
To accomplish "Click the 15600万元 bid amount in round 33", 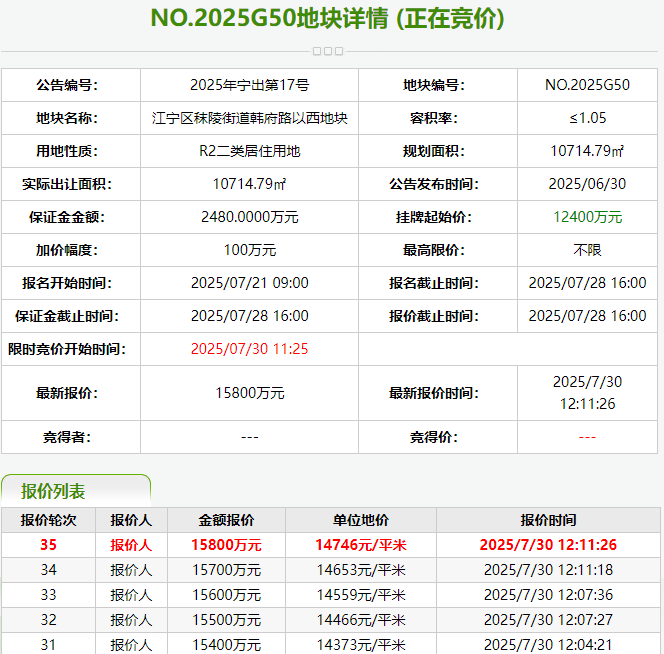I will click(226, 595).
